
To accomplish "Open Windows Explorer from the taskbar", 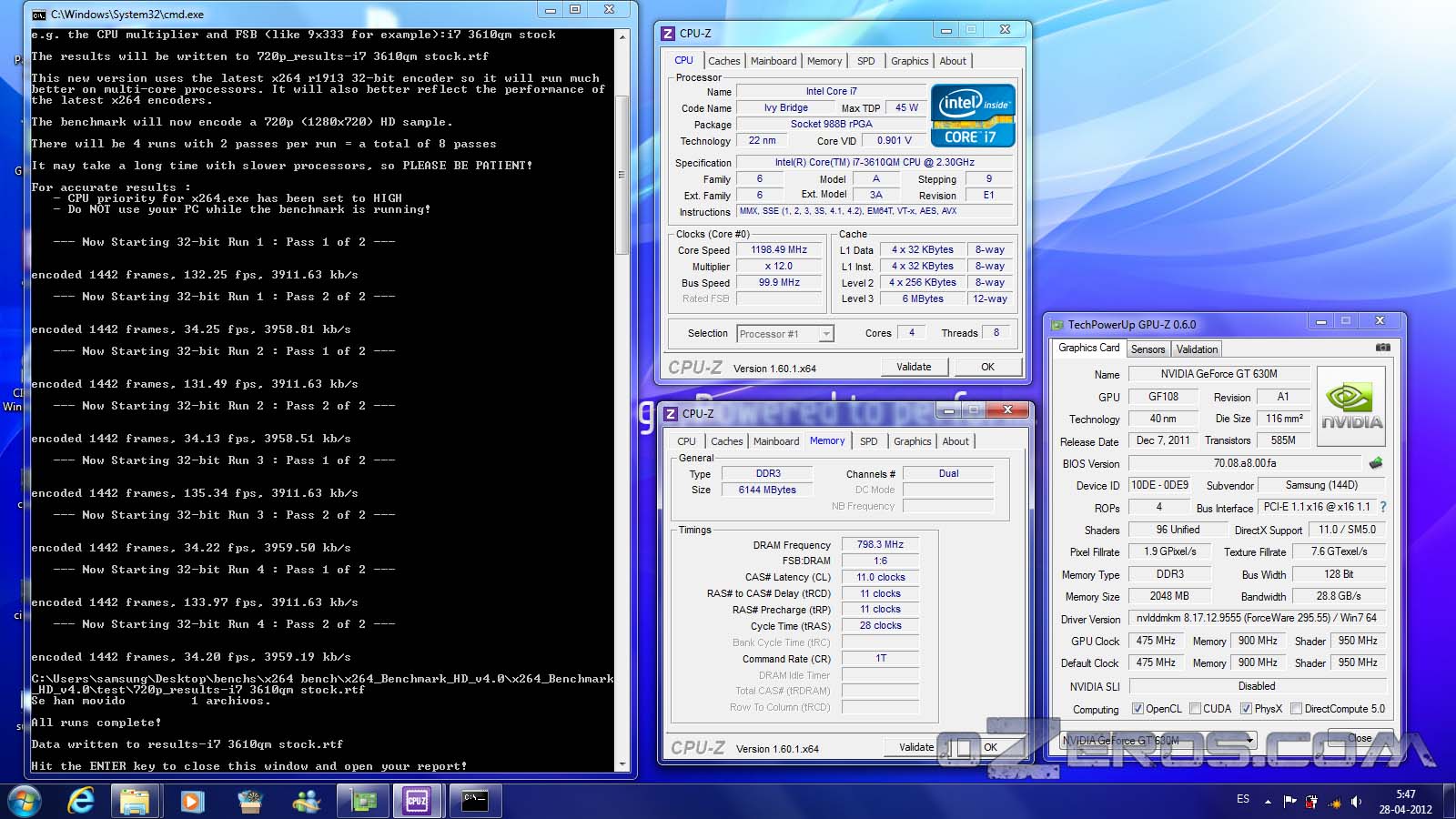I will click(x=135, y=801).
